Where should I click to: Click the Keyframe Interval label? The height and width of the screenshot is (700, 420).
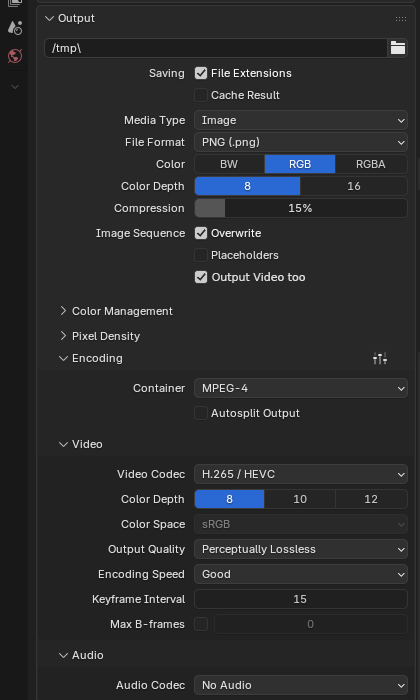[x=138, y=599]
